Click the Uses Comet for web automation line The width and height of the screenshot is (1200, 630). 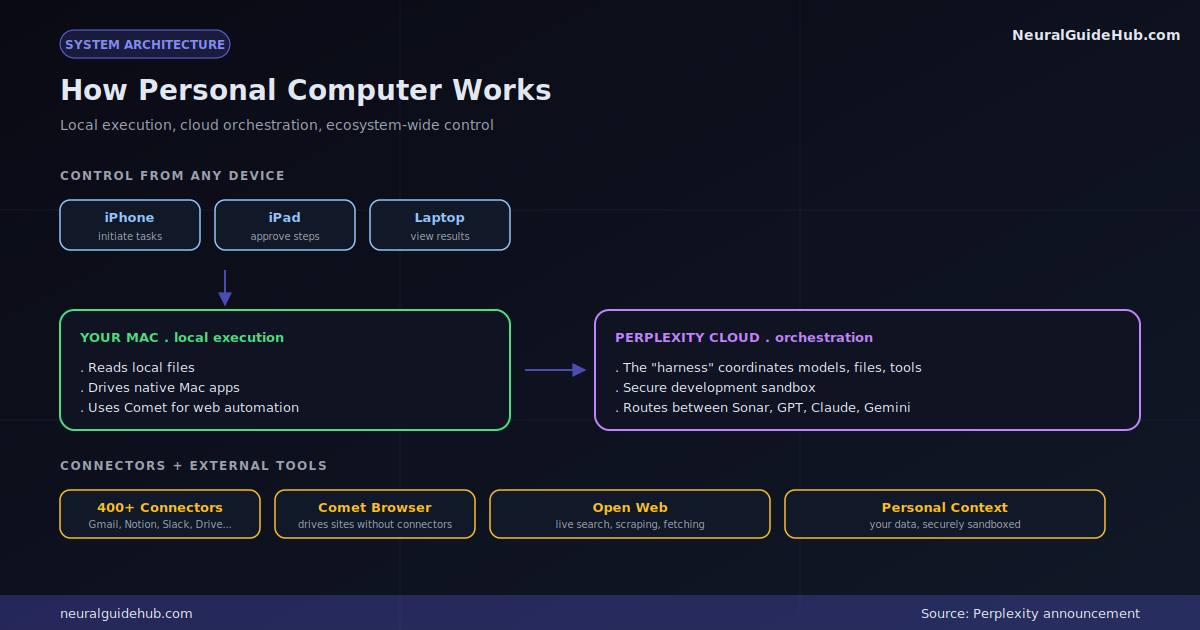coord(190,408)
